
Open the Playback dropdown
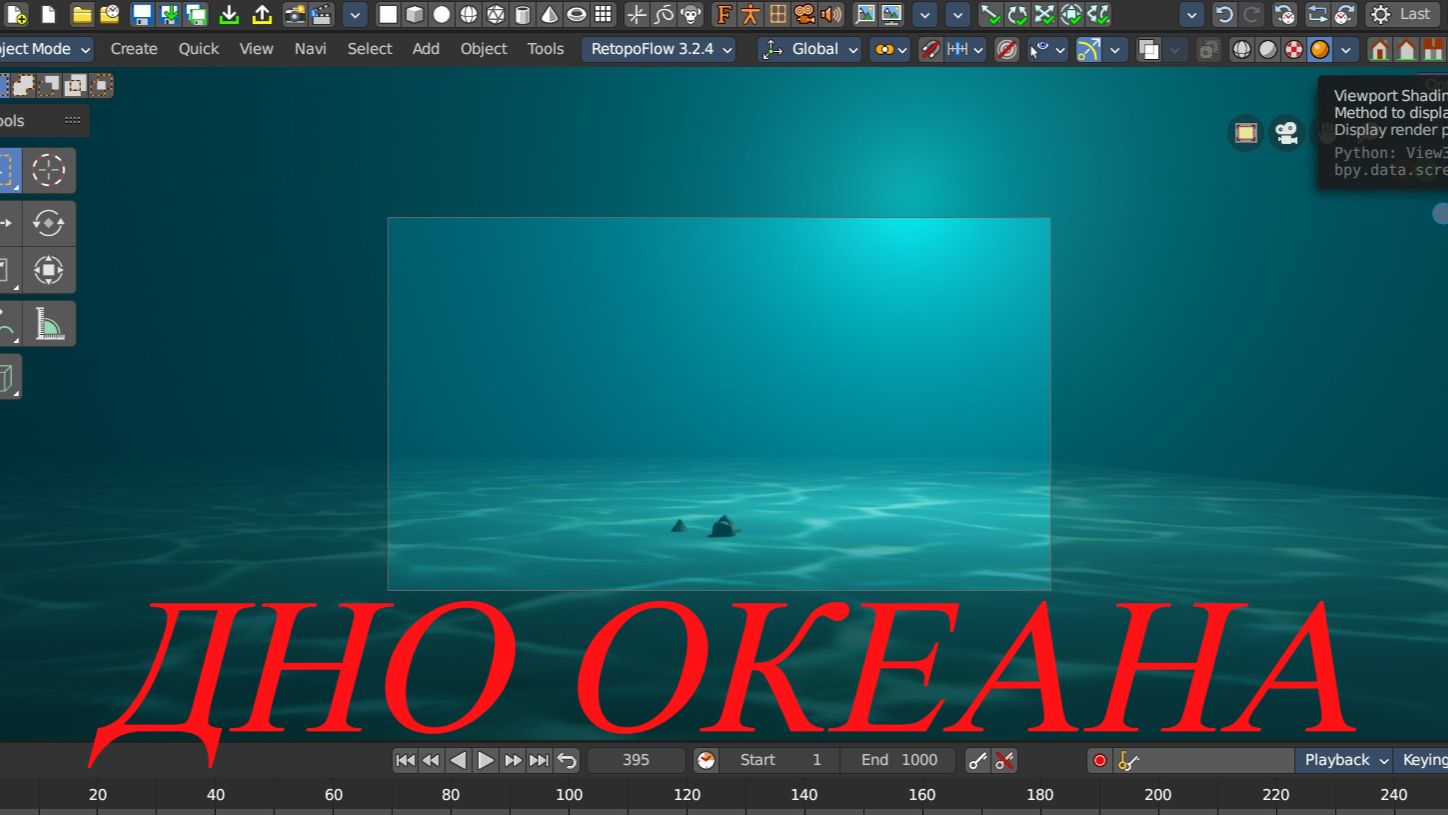[x=1344, y=760]
